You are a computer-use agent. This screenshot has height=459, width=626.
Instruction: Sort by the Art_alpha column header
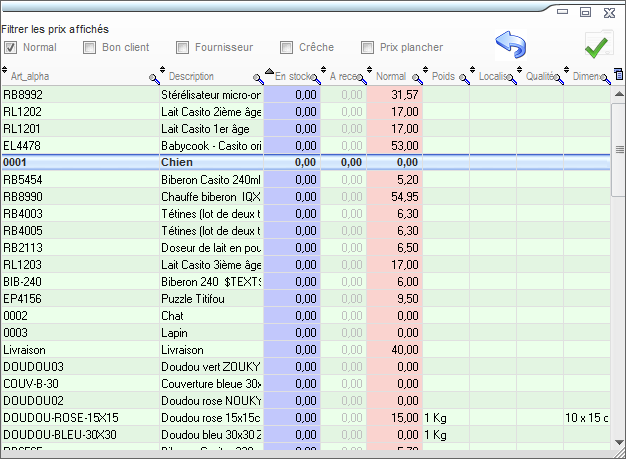click(x=70, y=76)
